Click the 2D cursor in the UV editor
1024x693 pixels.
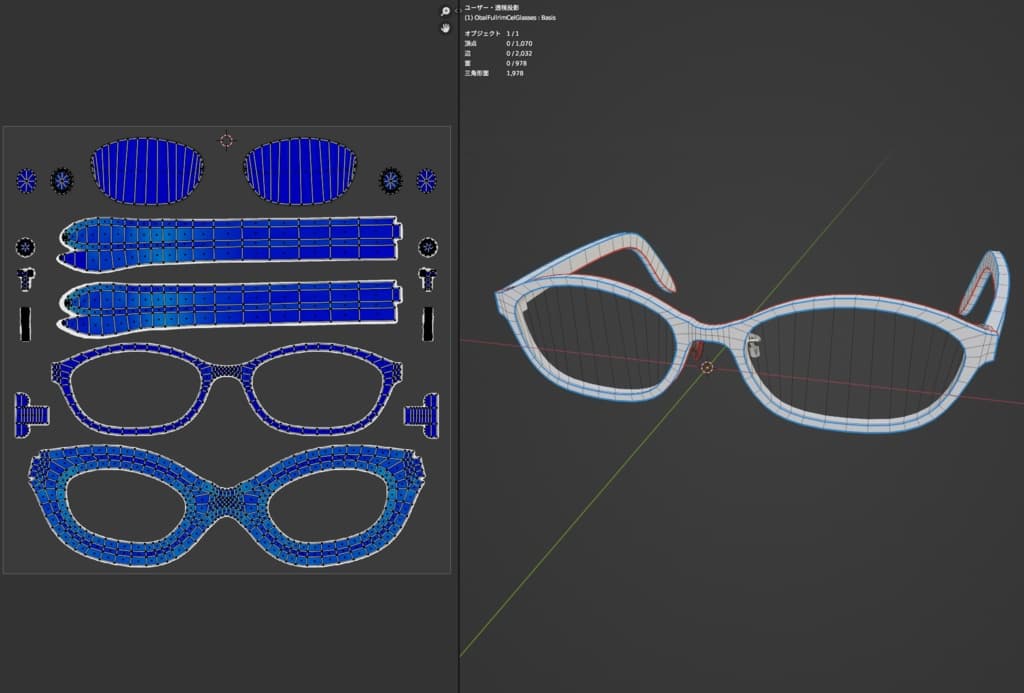[226, 141]
